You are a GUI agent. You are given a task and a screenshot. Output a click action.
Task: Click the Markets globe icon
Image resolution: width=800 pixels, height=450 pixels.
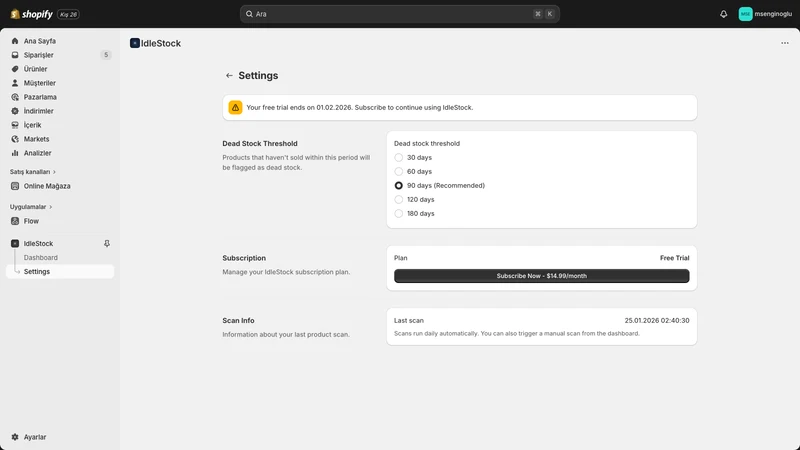point(15,139)
